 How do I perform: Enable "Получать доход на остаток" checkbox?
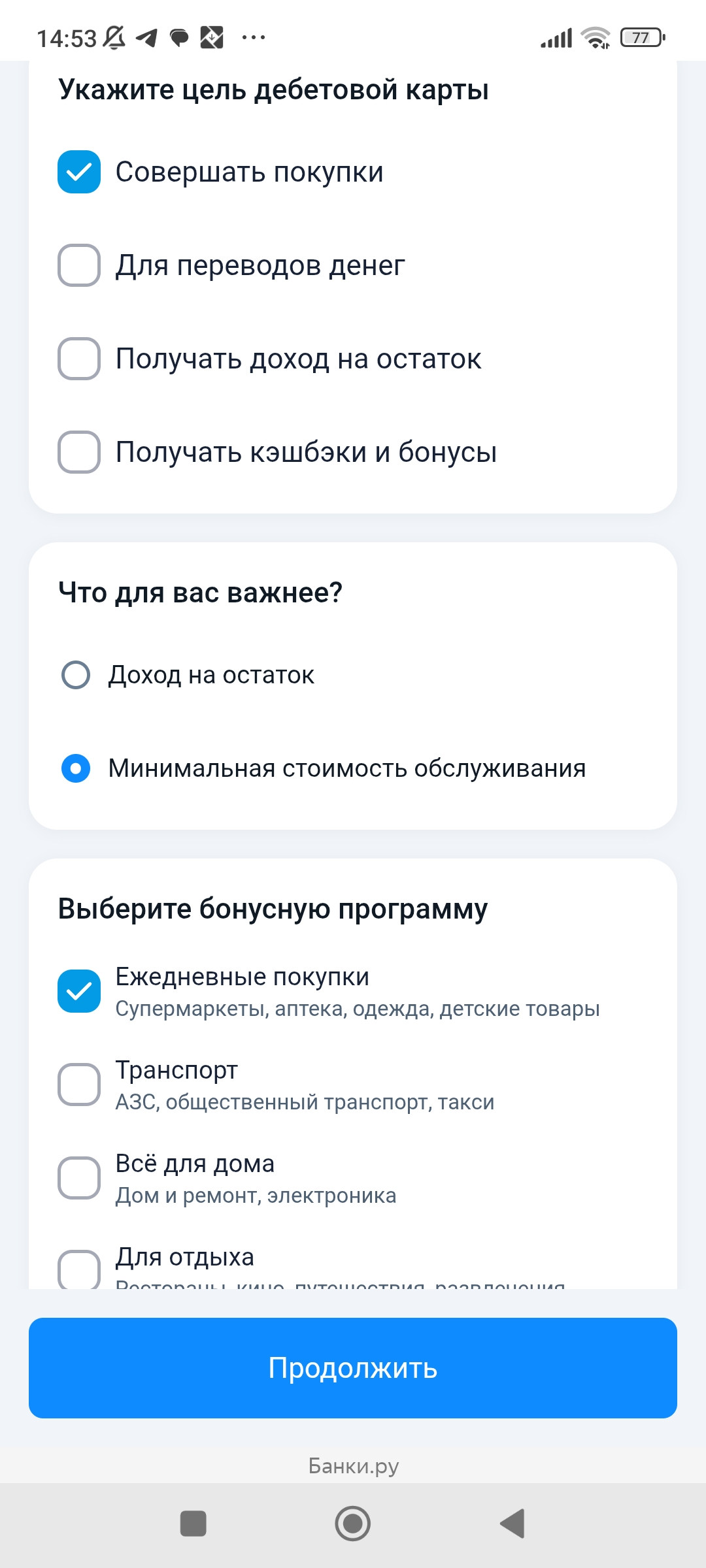pos(79,359)
